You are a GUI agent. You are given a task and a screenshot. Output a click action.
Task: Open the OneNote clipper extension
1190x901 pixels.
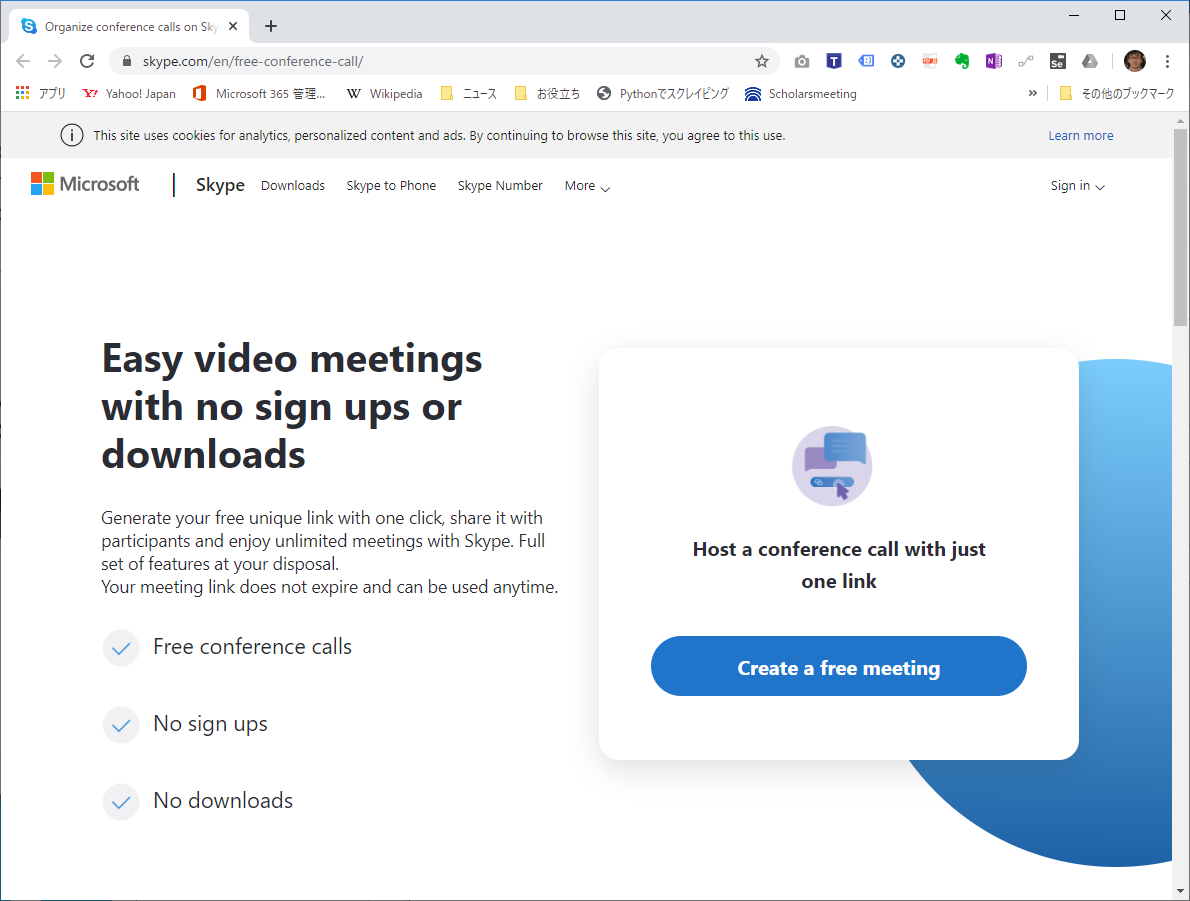(x=993, y=61)
